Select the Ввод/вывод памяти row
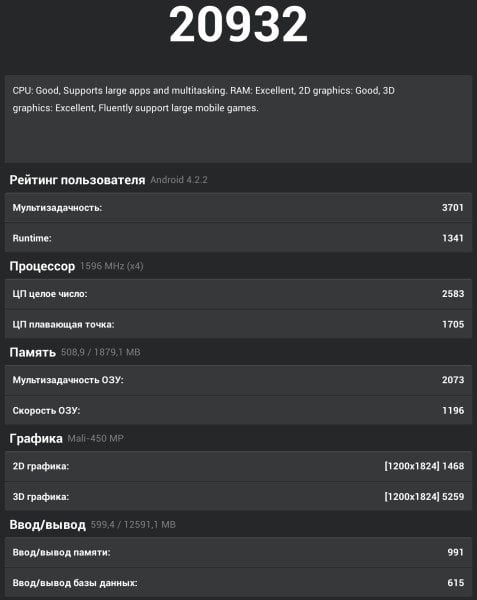 coord(238,552)
